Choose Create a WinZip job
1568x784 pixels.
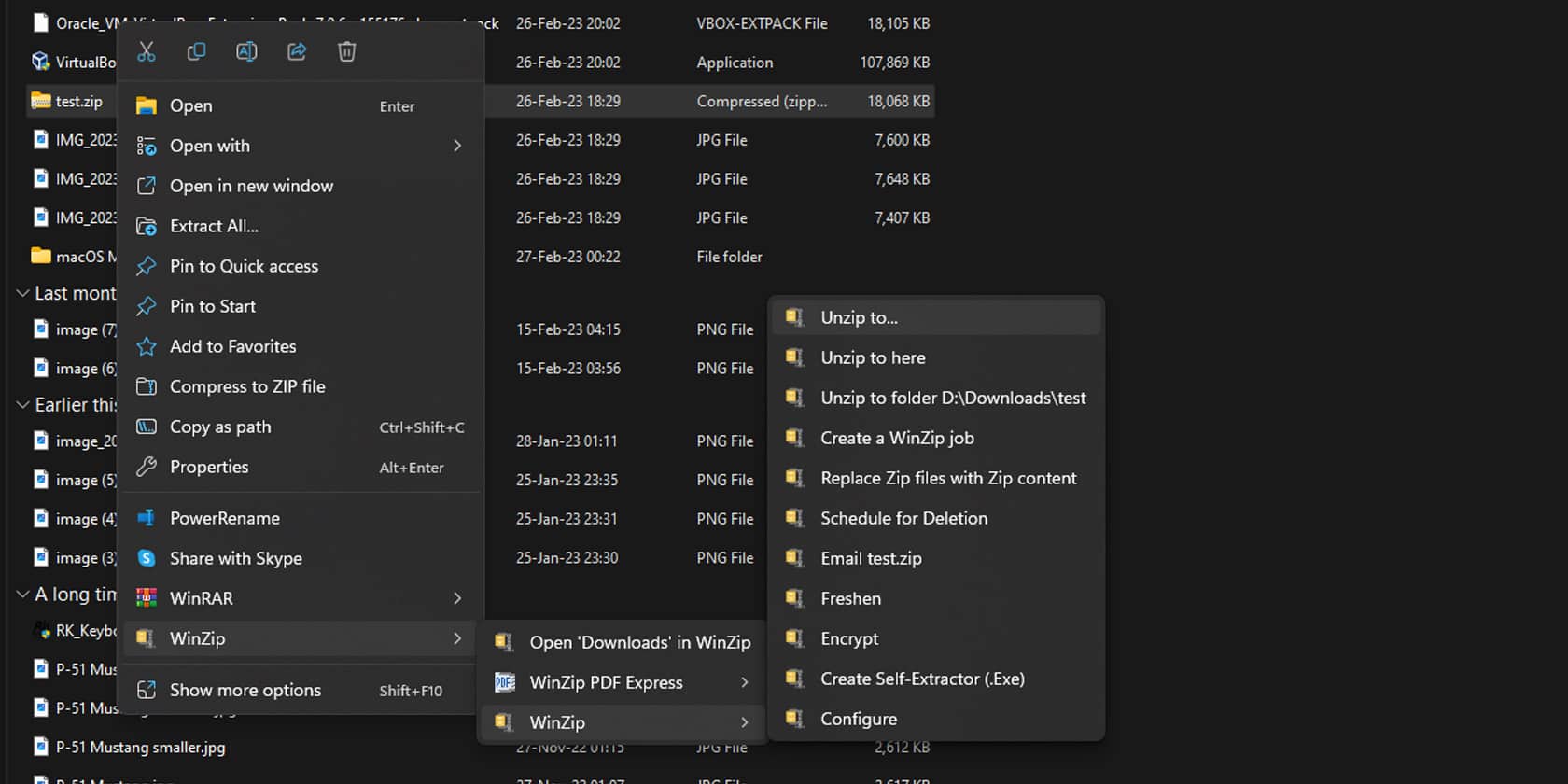(936, 438)
